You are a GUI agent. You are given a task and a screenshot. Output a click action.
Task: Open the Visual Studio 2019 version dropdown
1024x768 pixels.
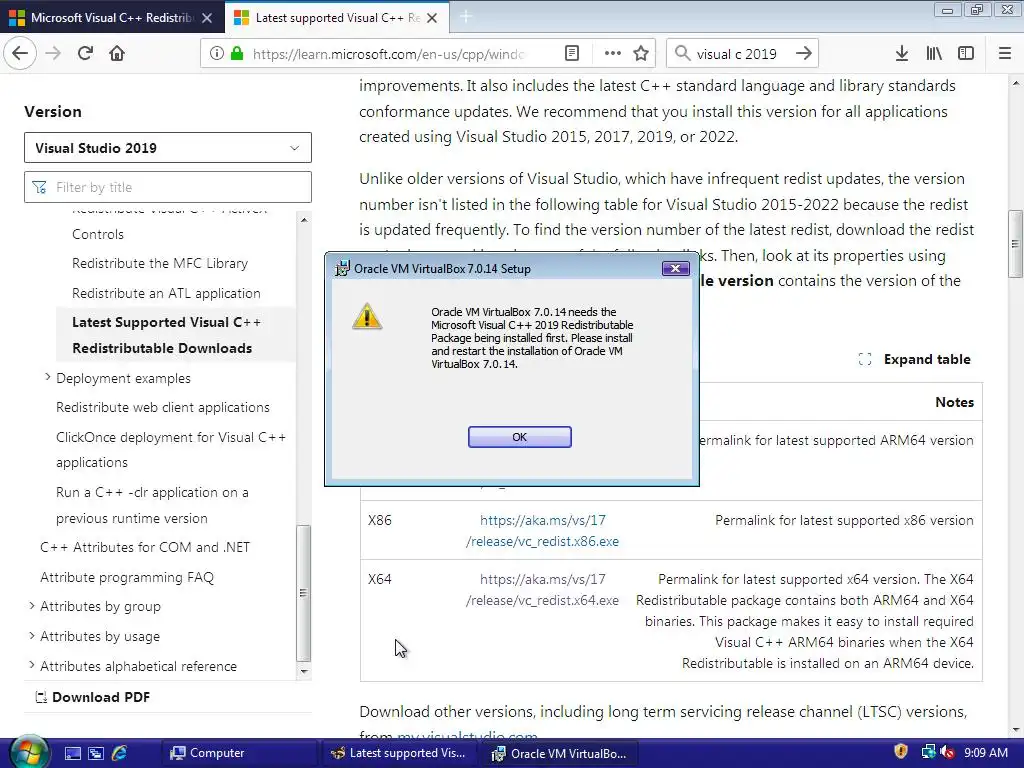click(x=168, y=148)
